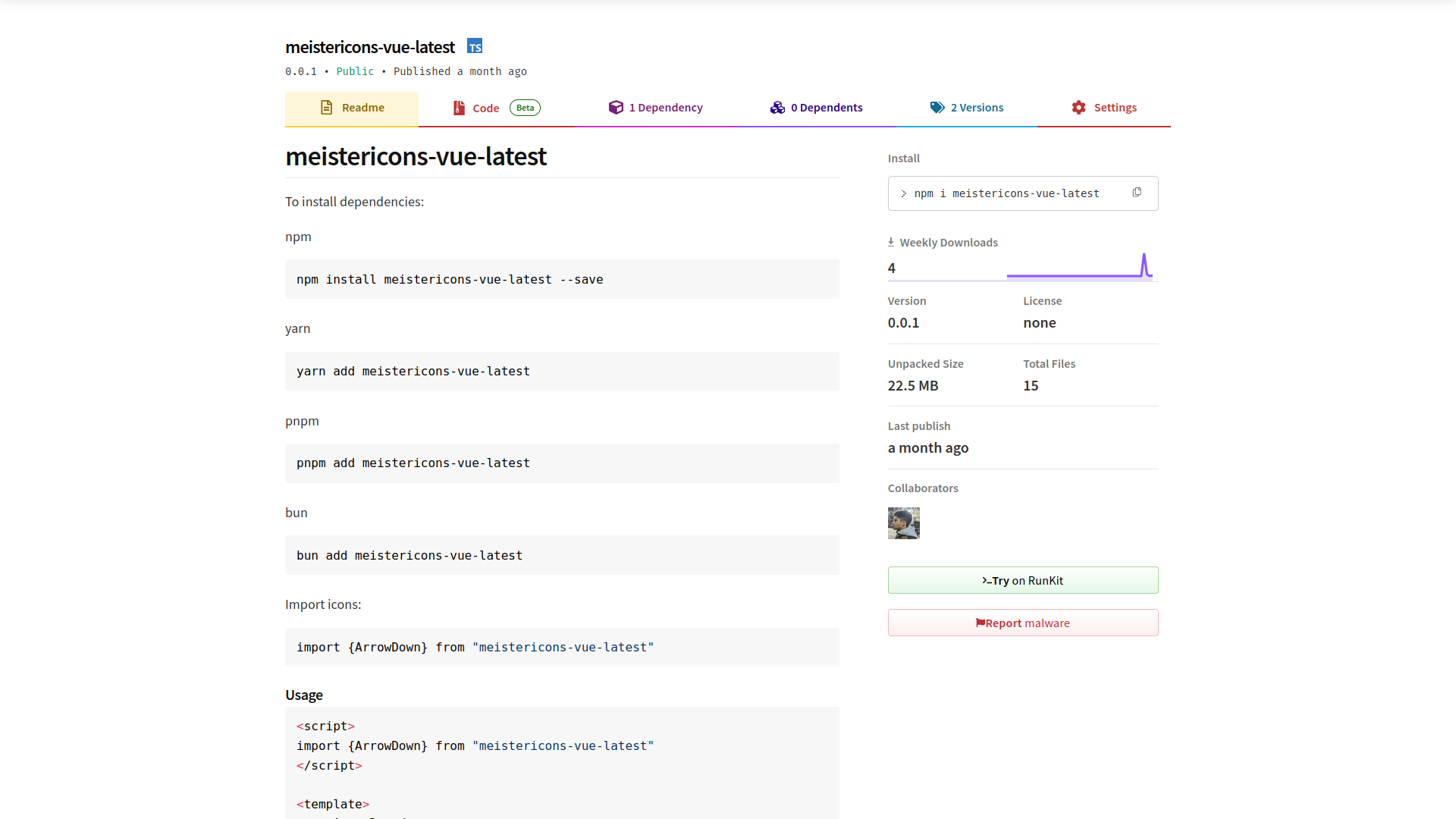Go to the Settings tab
This screenshot has width=1456, height=819.
click(x=1104, y=108)
